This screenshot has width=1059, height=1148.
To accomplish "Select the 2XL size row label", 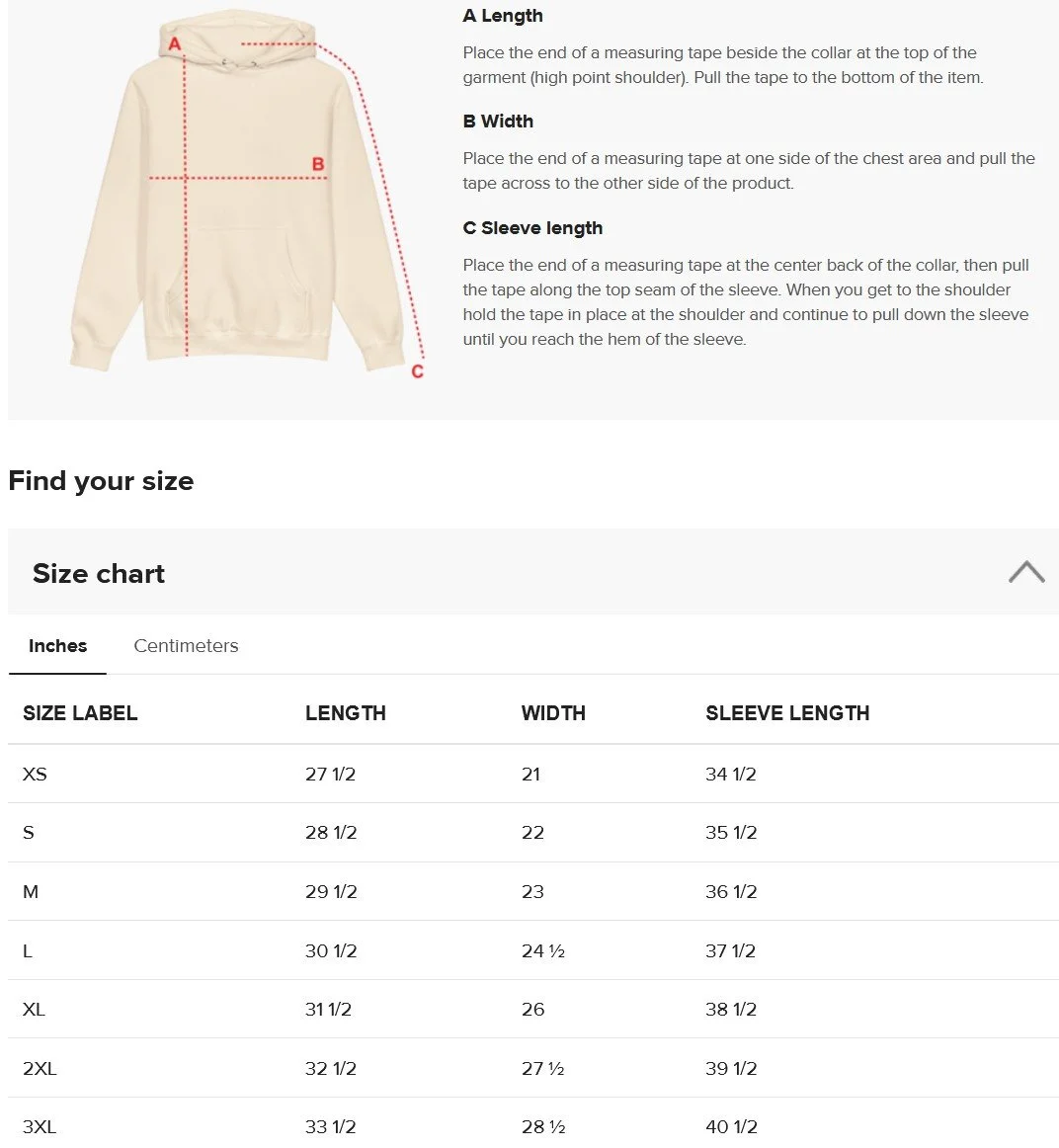I will click(40, 1069).
